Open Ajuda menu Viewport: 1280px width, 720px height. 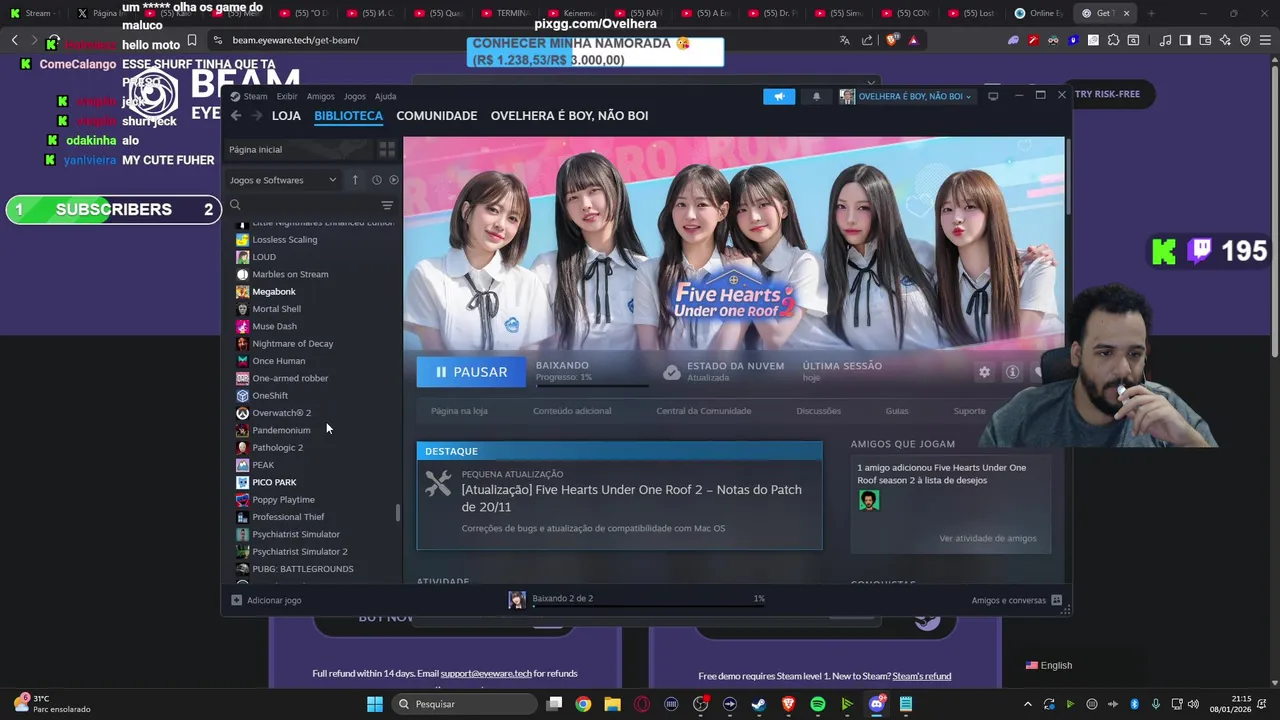pos(385,96)
